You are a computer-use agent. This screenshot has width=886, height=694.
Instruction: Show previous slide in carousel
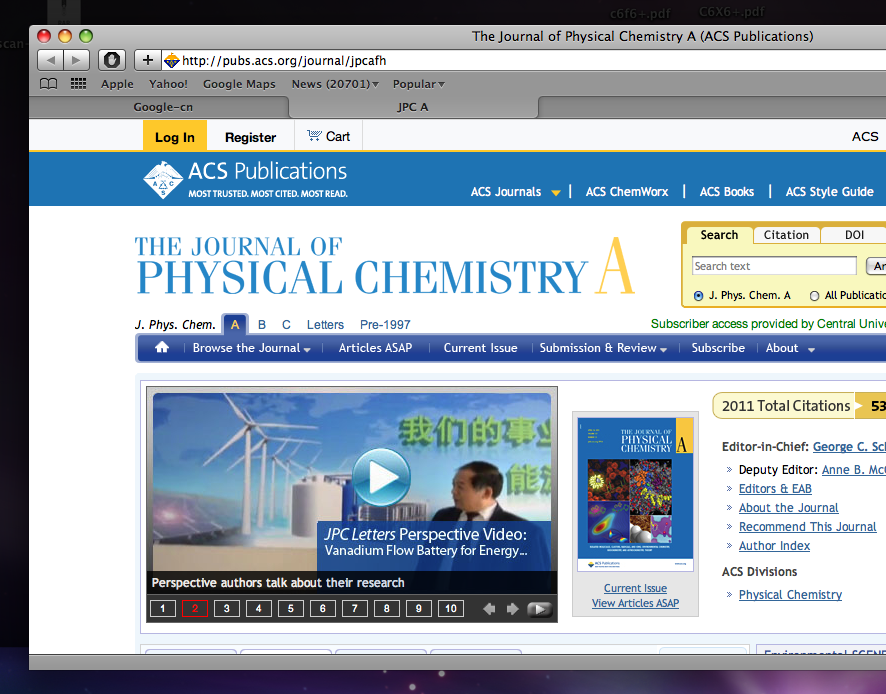tap(489, 609)
